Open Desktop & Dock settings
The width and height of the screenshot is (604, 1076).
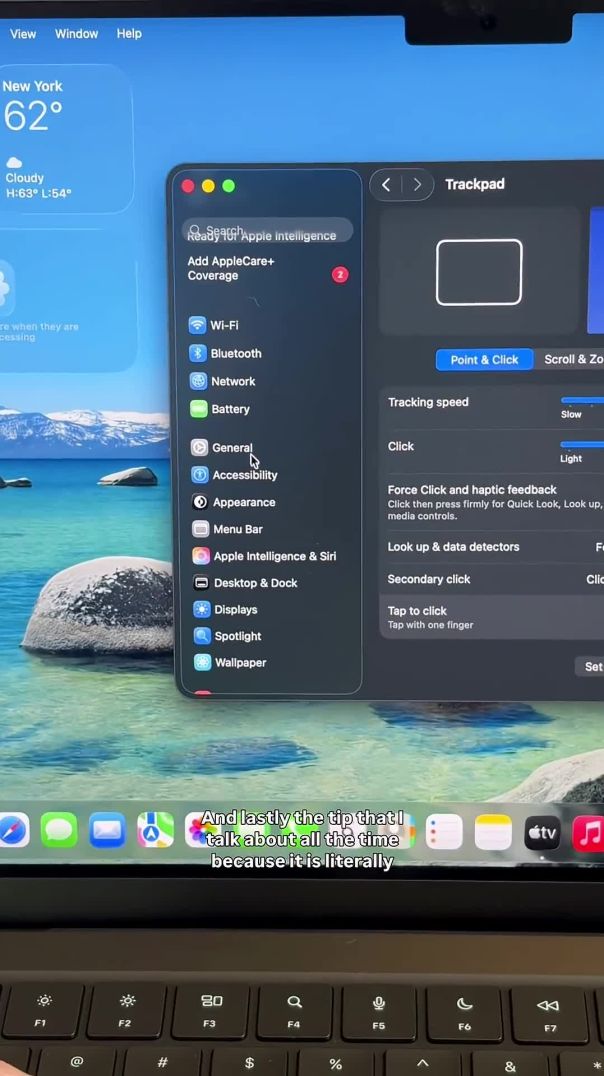[x=255, y=583]
